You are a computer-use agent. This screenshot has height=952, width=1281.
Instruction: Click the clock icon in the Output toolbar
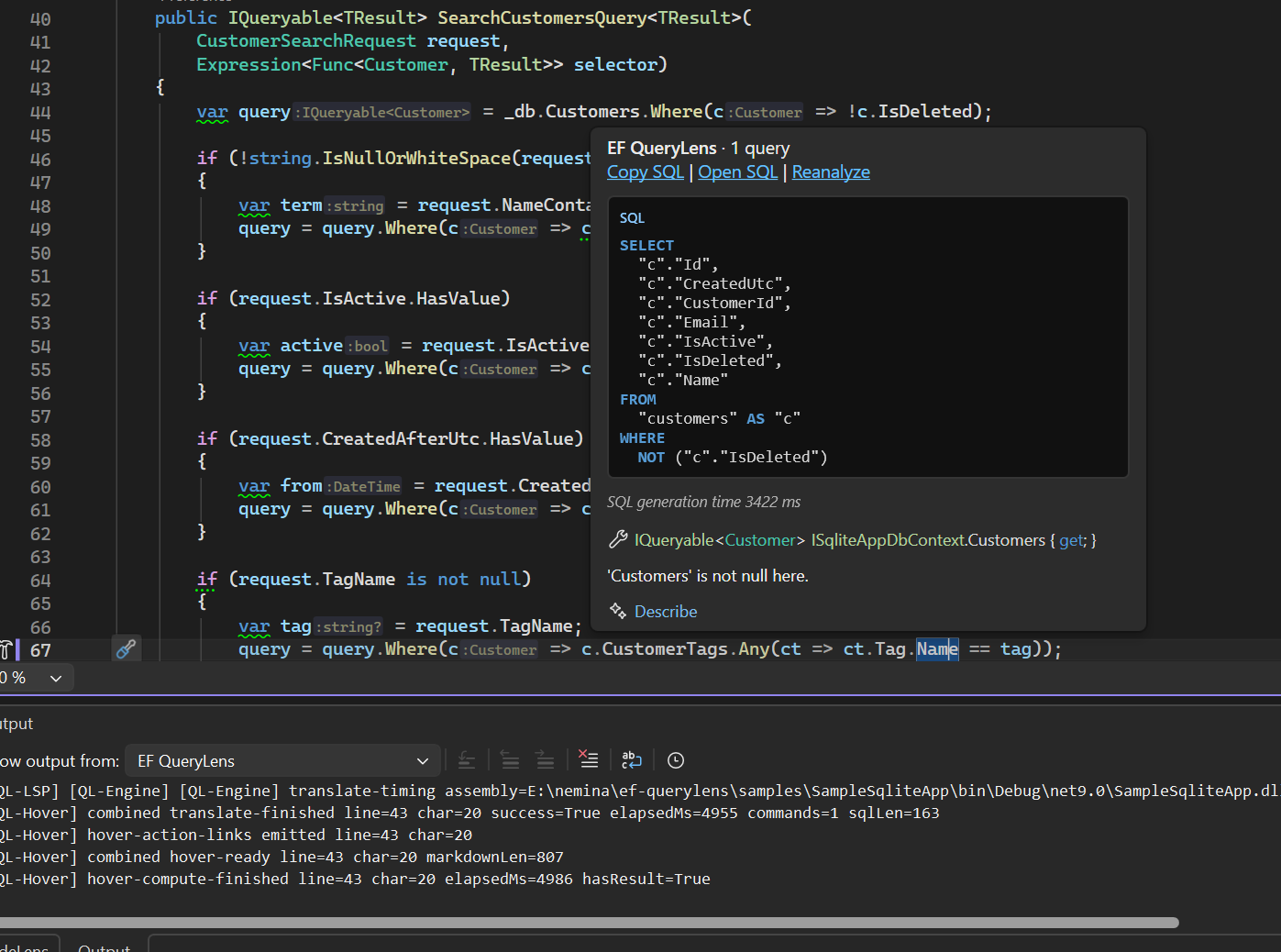click(x=676, y=760)
